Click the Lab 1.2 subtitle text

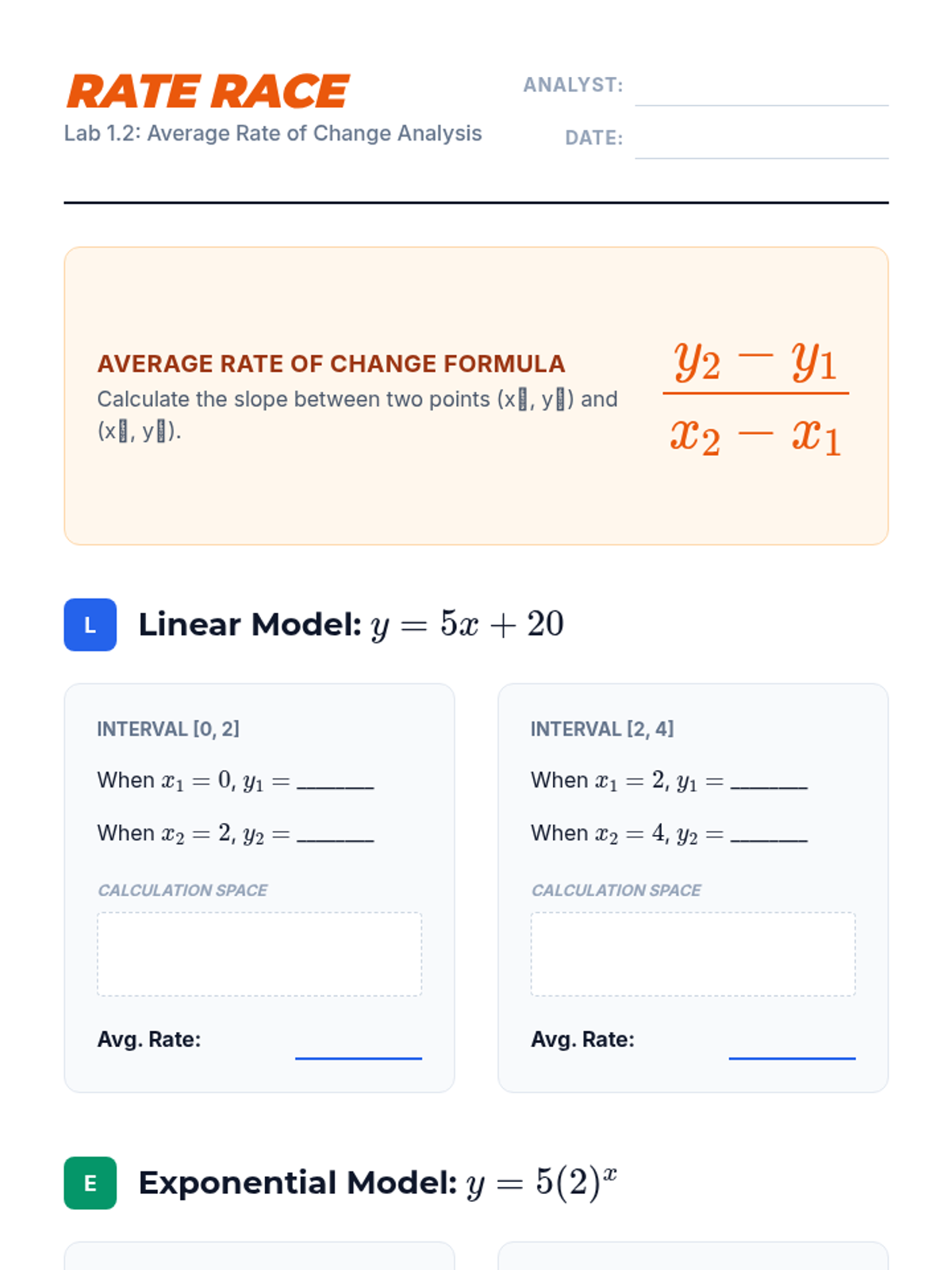tap(273, 133)
